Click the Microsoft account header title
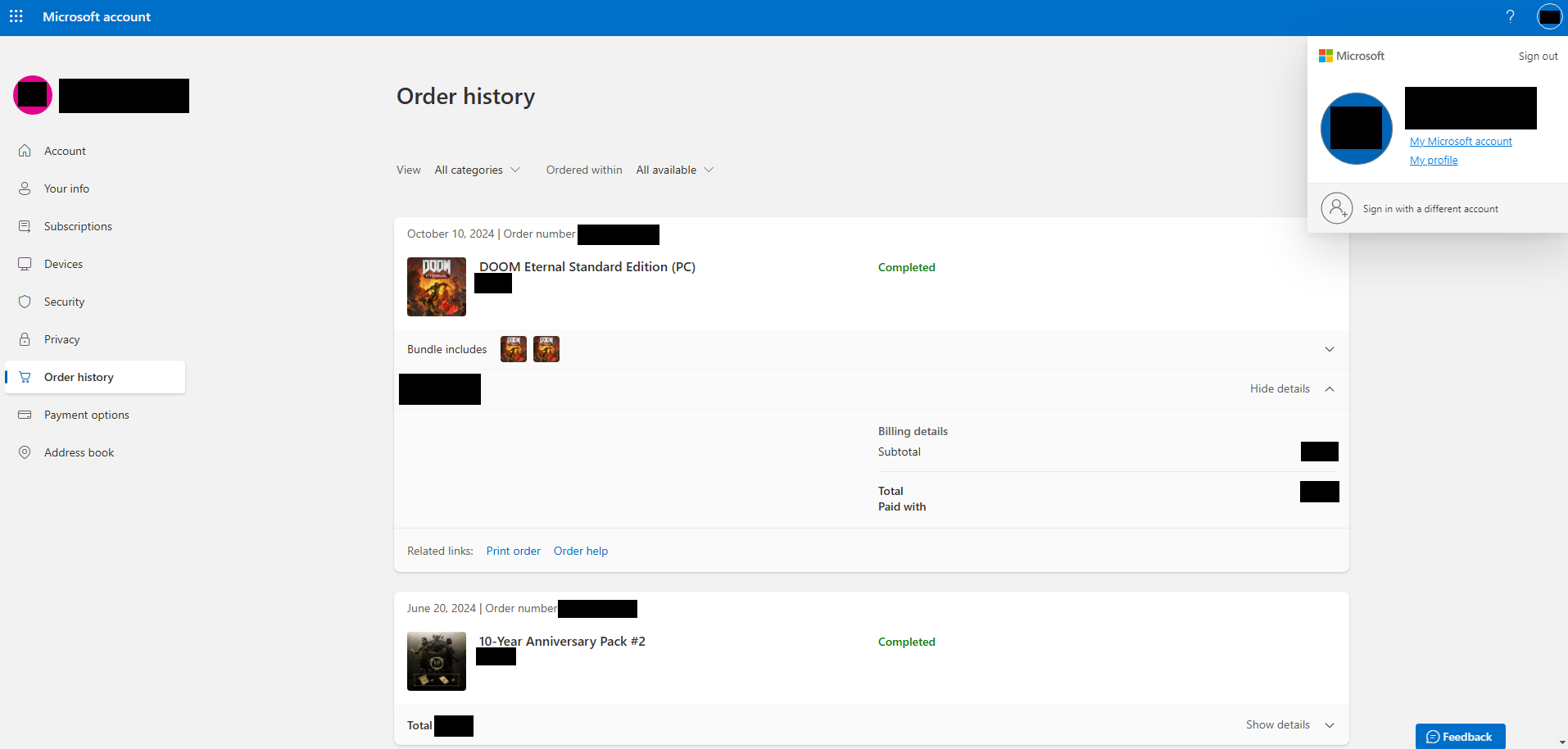The height and width of the screenshot is (749, 1568). click(x=97, y=16)
